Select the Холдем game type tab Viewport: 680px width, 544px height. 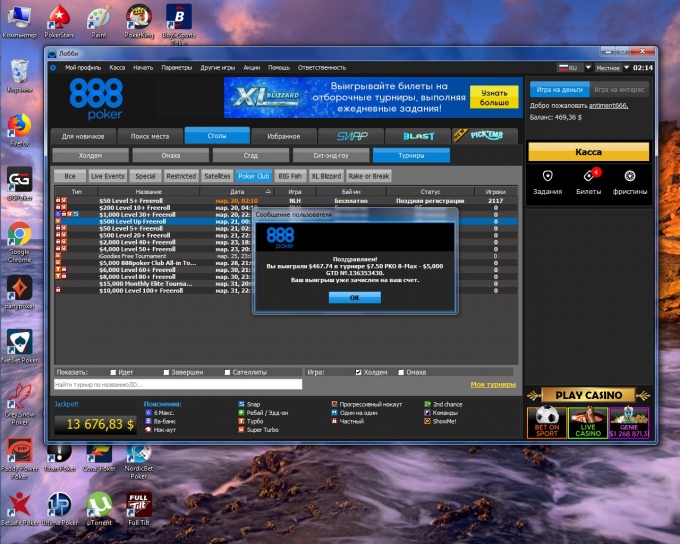90,155
